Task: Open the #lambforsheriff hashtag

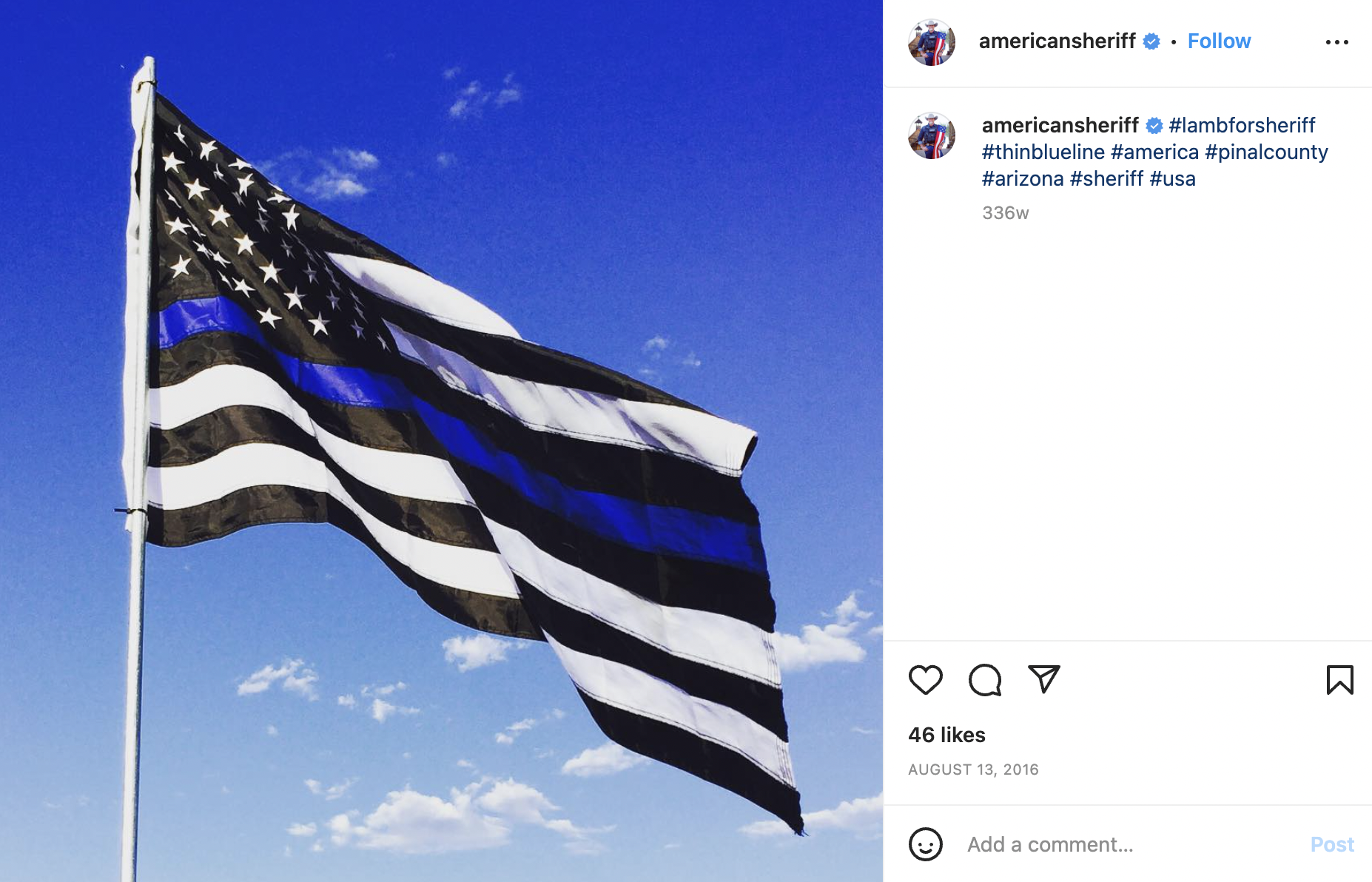Action: click(x=1242, y=125)
